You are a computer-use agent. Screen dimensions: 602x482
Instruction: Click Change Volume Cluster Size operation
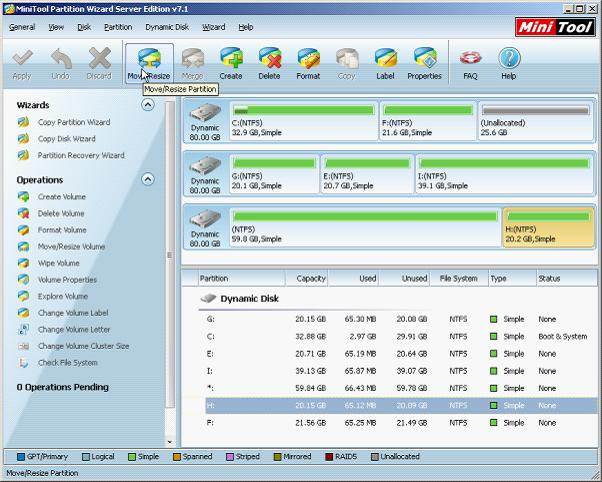83,346
